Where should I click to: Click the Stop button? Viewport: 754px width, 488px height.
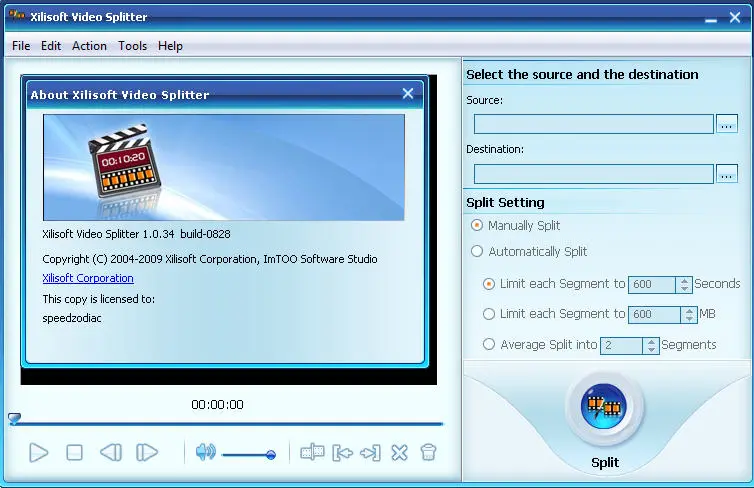[74, 452]
